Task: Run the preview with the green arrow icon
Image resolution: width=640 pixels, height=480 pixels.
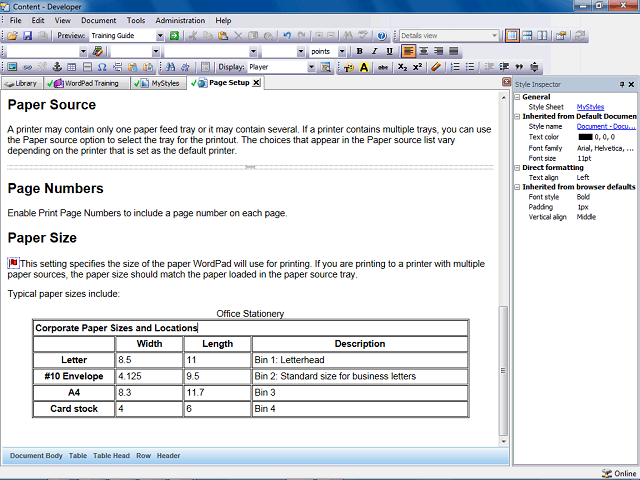Action: (x=174, y=36)
